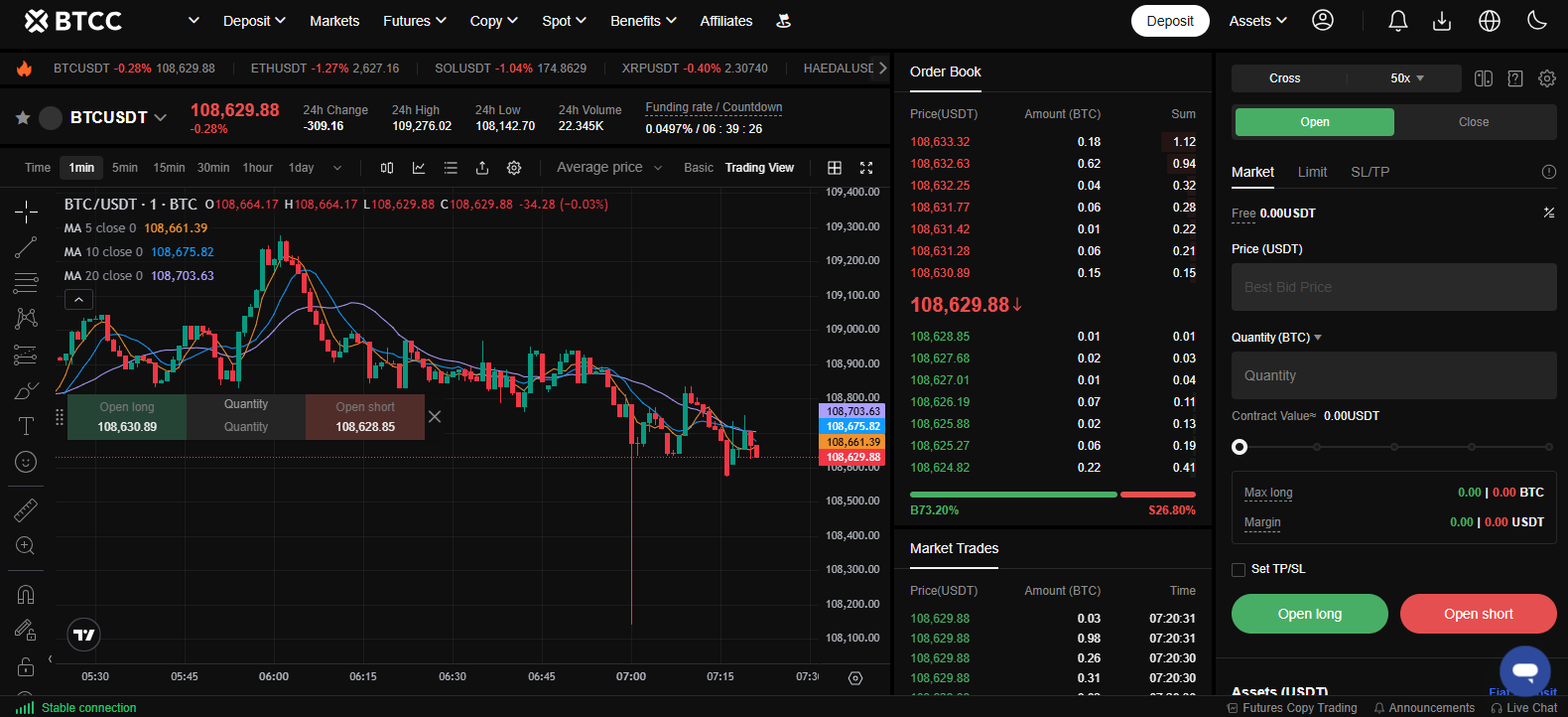
Task: Click the gift hat promotion icon
Action: click(x=783, y=21)
